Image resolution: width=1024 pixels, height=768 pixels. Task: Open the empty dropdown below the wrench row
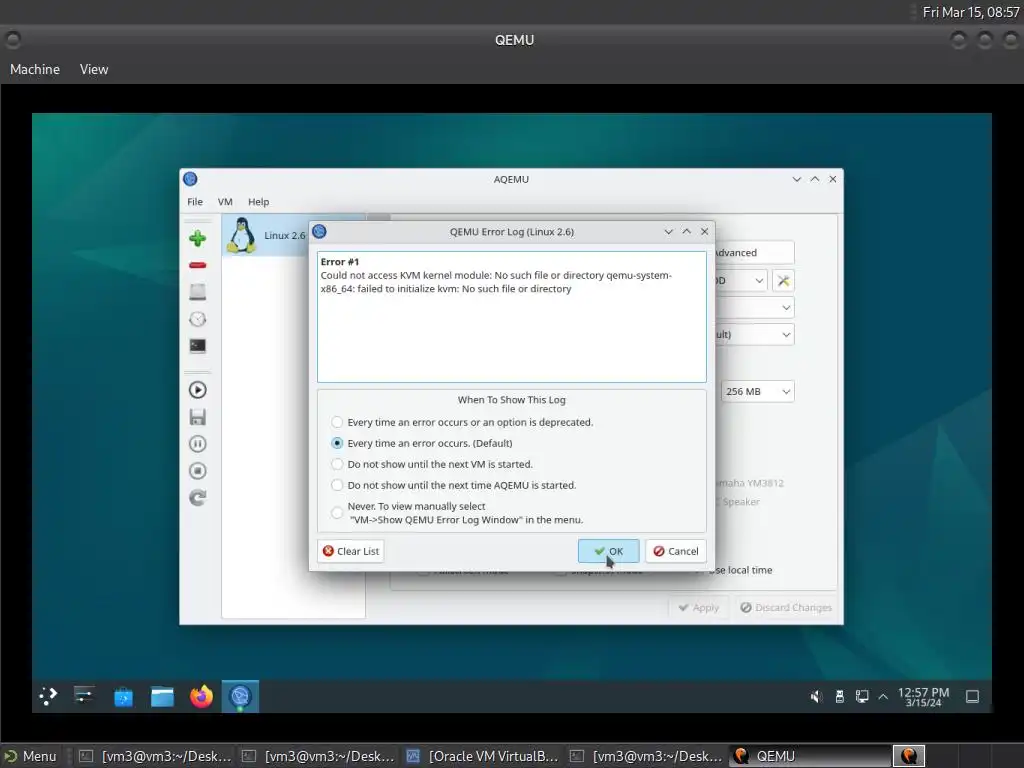pos(754,308)
